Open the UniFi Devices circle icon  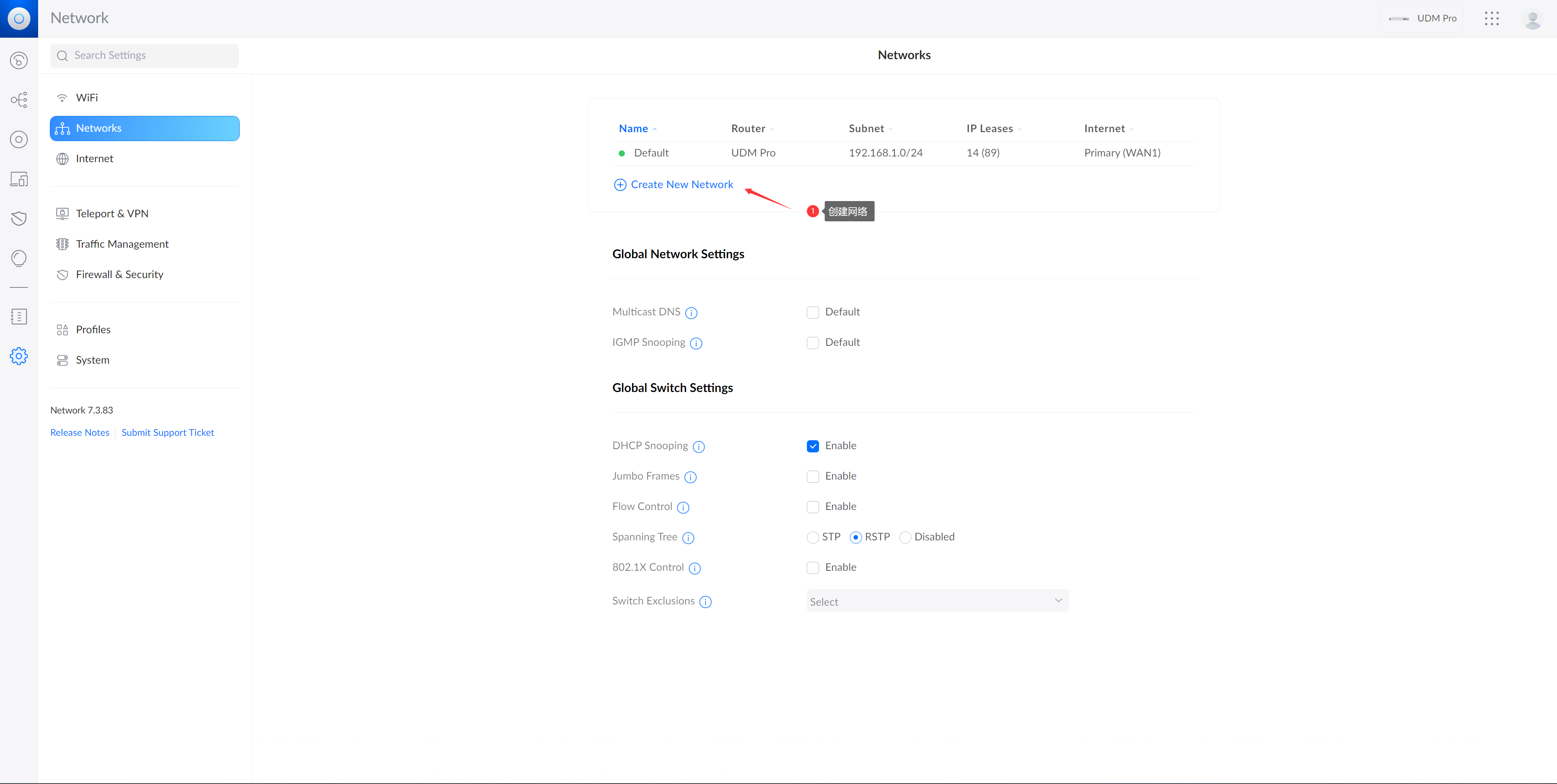(x=19, y=139)
